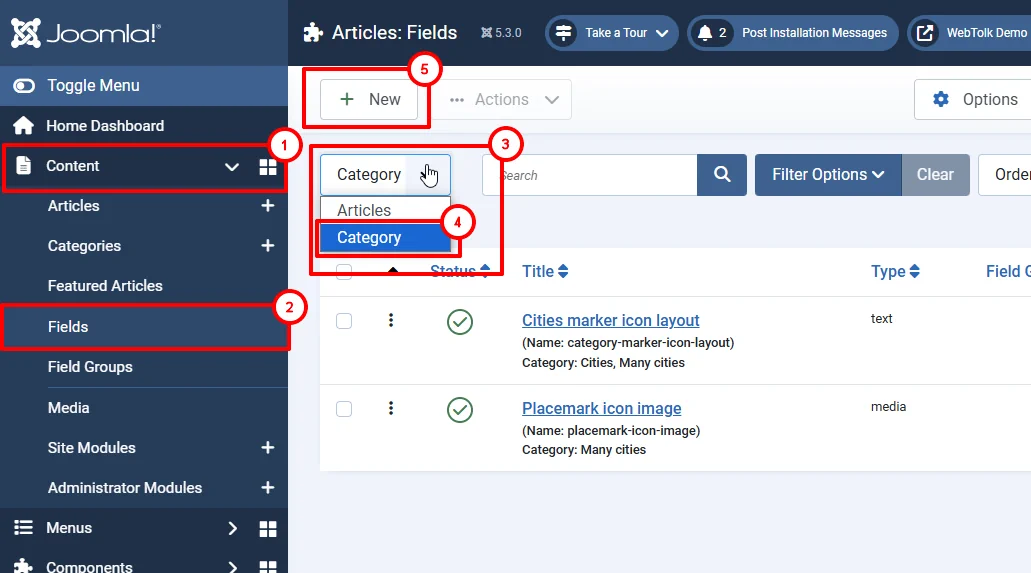Open Menus dashboard grid icon
Viewport: 1031px width, 573px height.
(268, 529)
